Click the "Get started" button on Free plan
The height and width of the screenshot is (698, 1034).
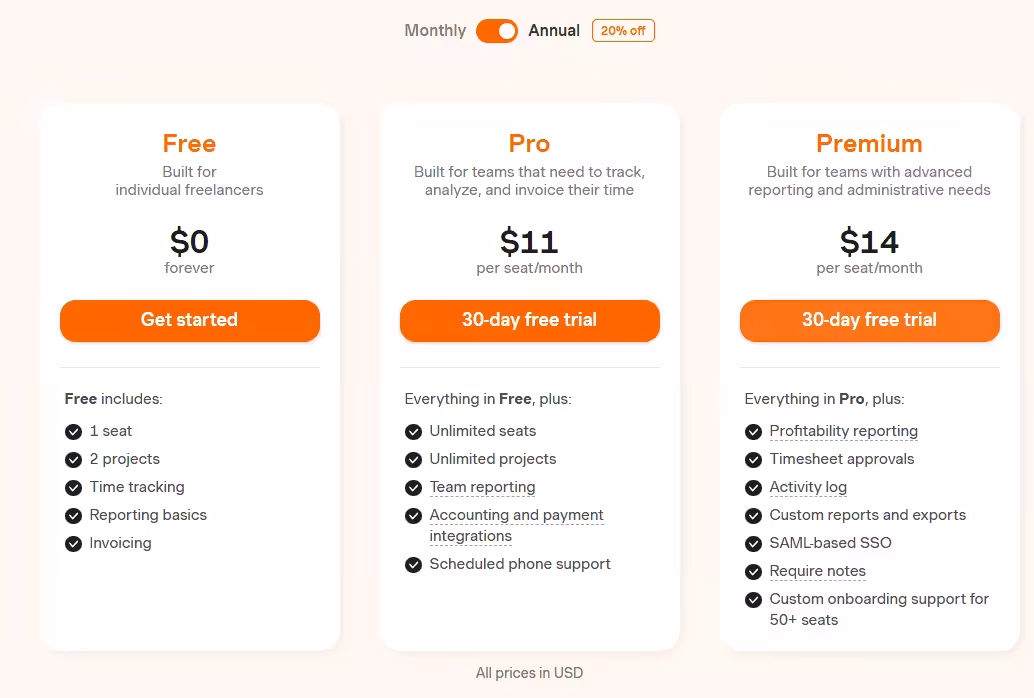(189, 320)
